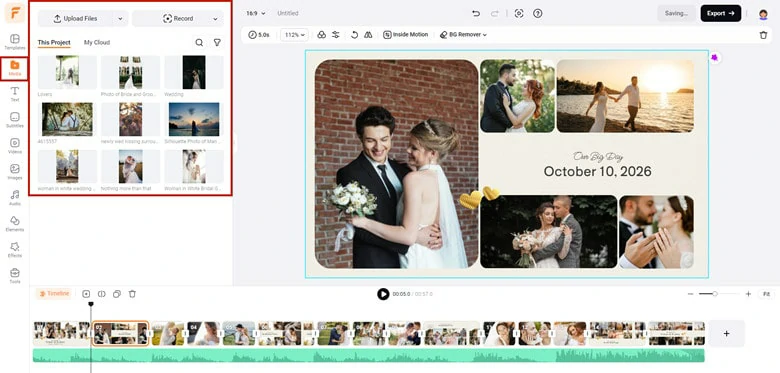Screen dimensions: 780x373
Task: Delete the scene with timeline trash icon
Action: click(132, 294)
